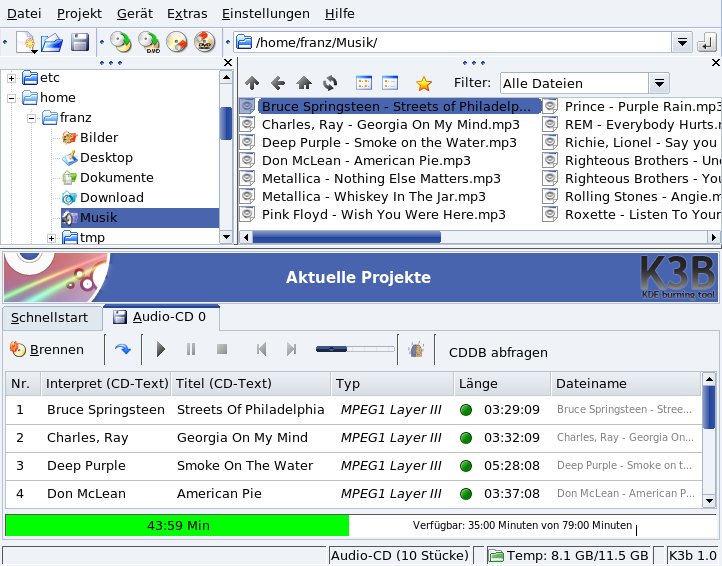Collapse the franz folder in tree

point(31,118)
